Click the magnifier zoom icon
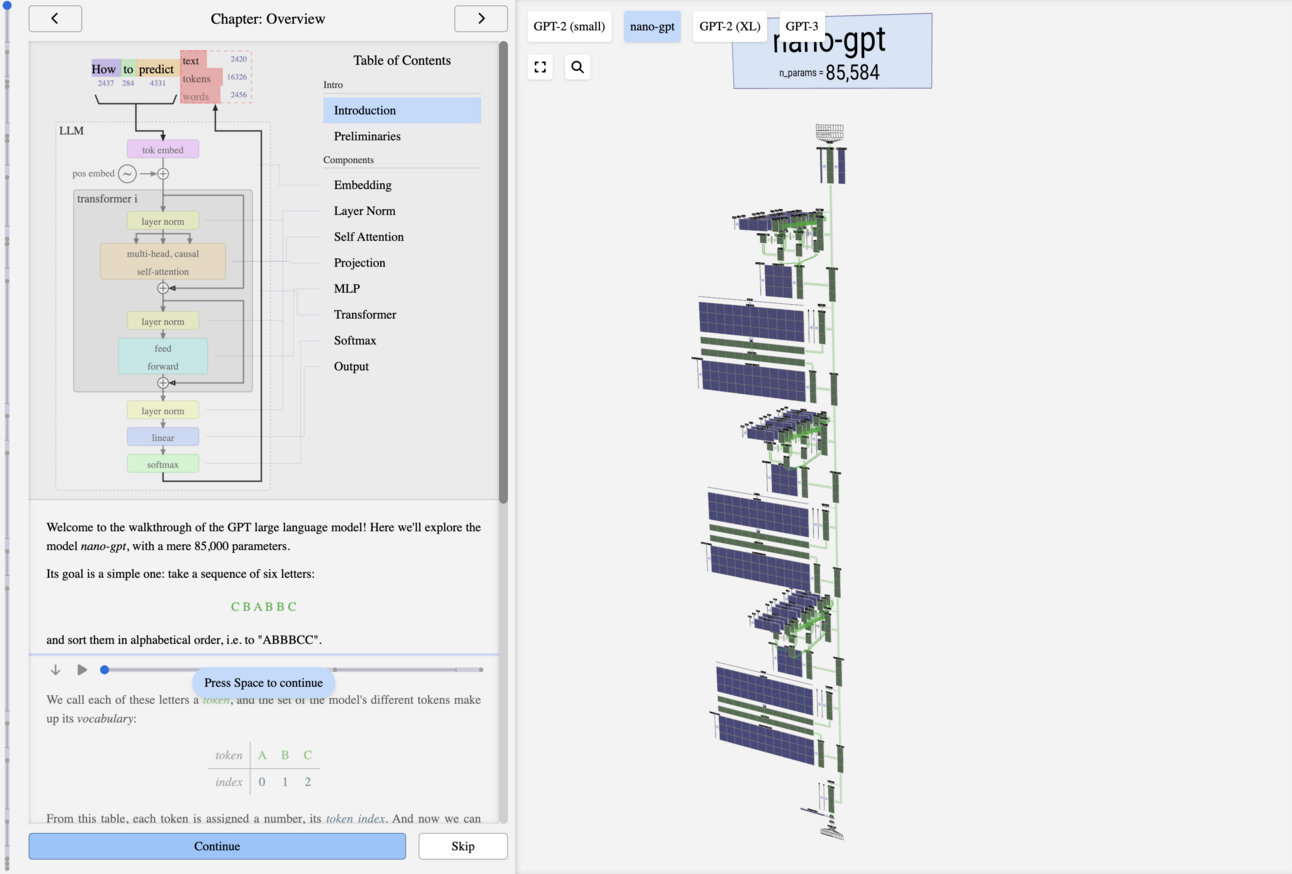Screen dimensions: 1292x874 (x=577, y=67)
